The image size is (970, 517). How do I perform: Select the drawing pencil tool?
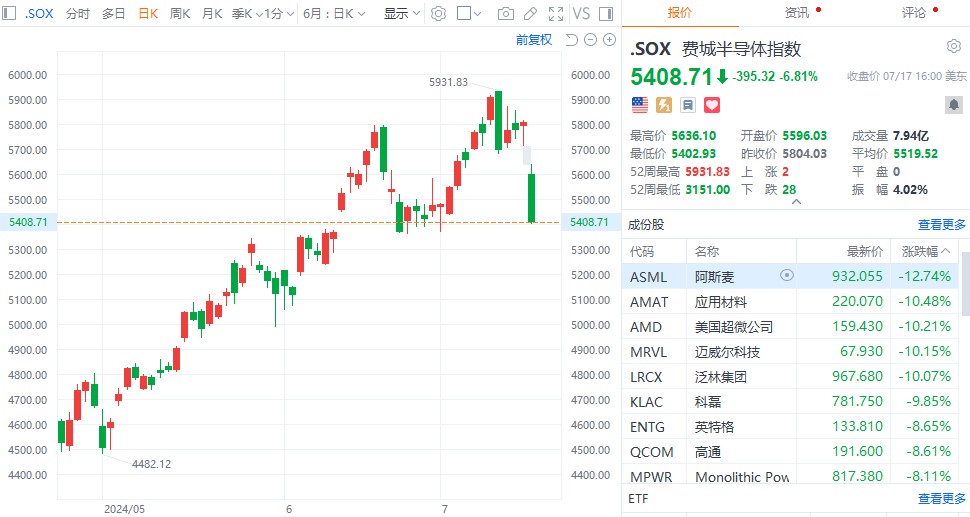[x=530, y=14]
